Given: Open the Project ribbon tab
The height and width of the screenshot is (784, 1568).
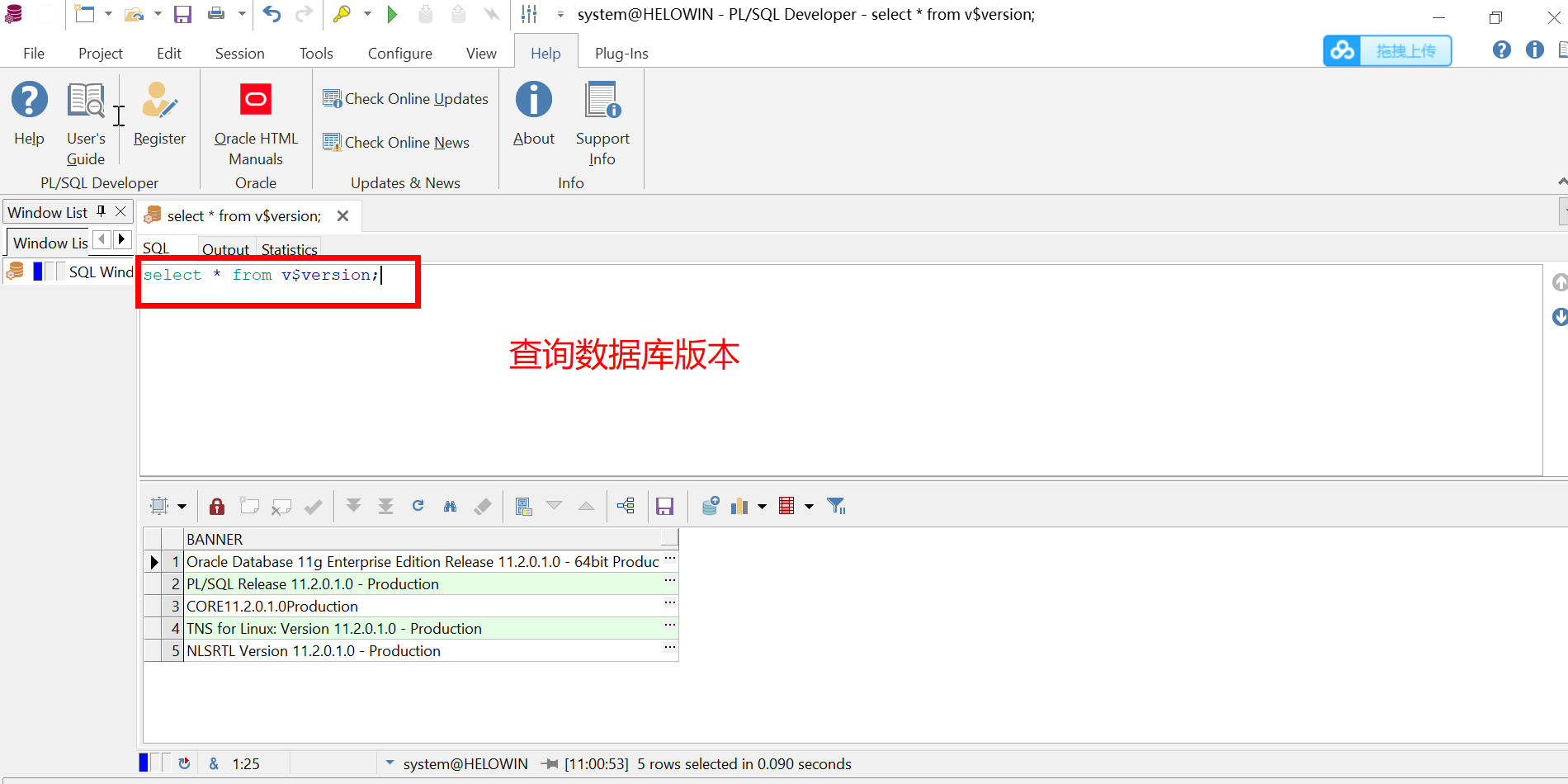Looking at the screenshot, I should 101,54.
